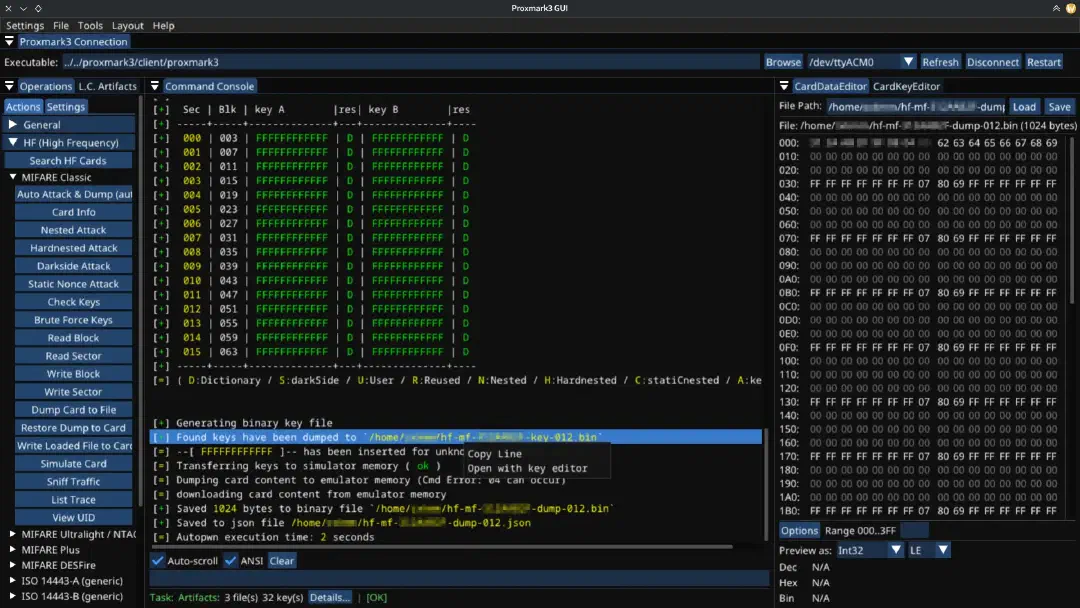The width and height of the screenshot is (1080, 608).
Task: Click the File Path input field
Action: [x=915, y=107]
